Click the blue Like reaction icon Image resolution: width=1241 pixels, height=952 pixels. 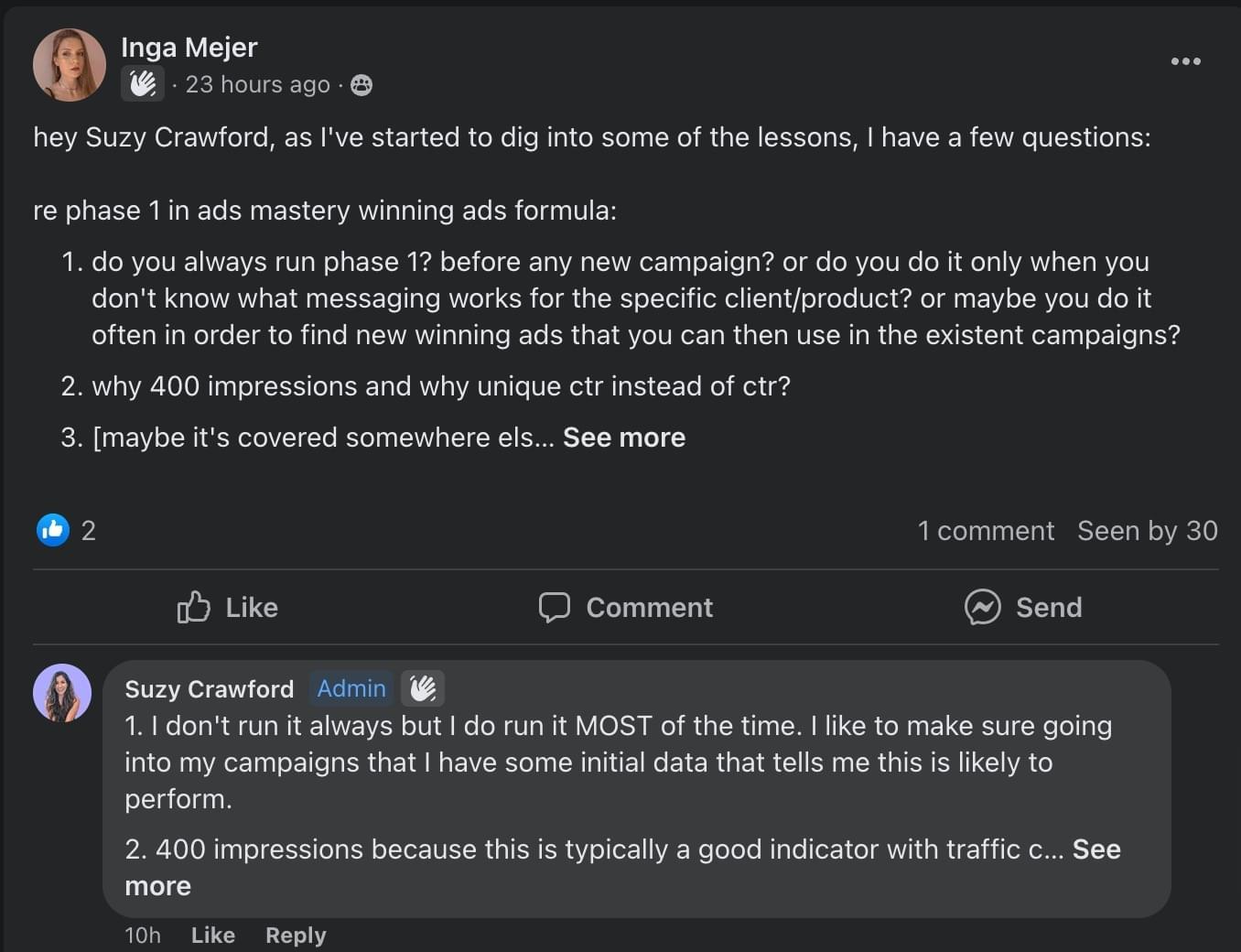coord(53,530)
